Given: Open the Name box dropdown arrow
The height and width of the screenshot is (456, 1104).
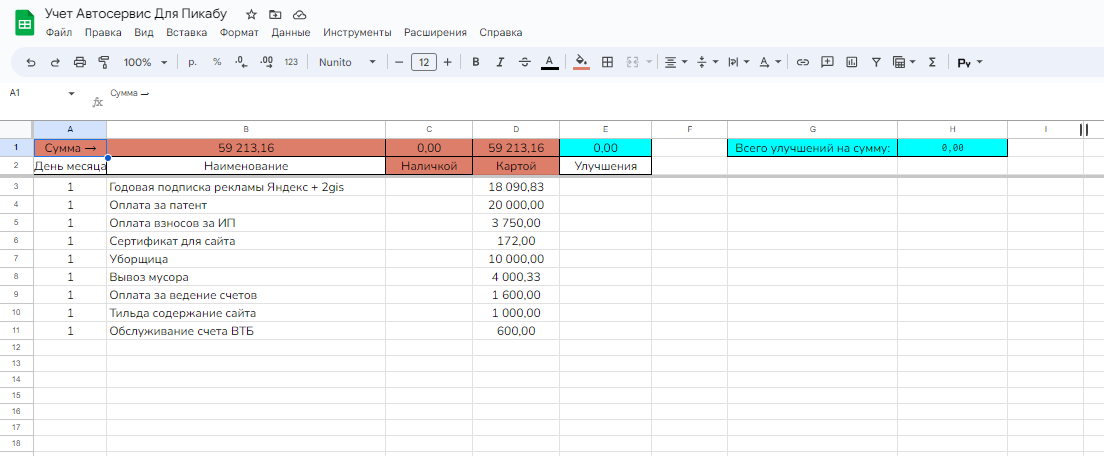Looking at the screenshot, I should pos(72,93).
